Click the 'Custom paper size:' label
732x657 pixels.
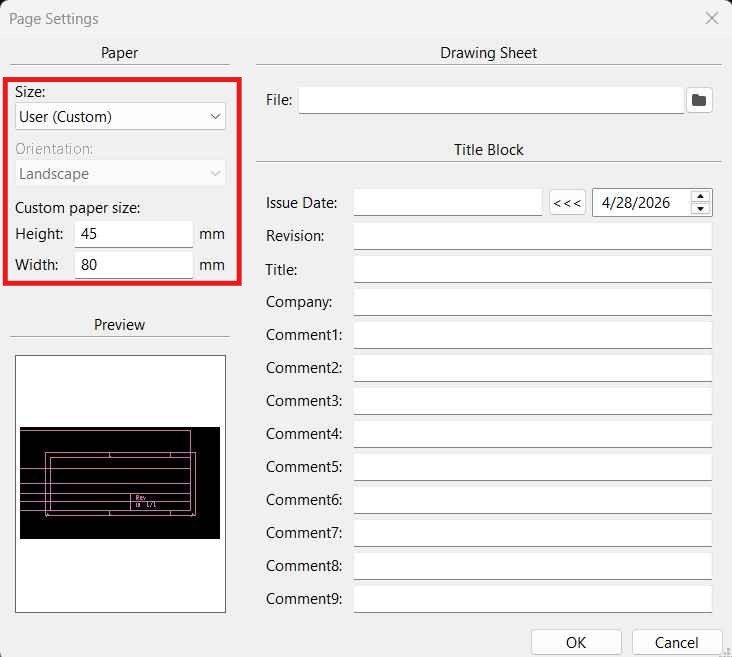pyautogui.click(x=77, y=208)
